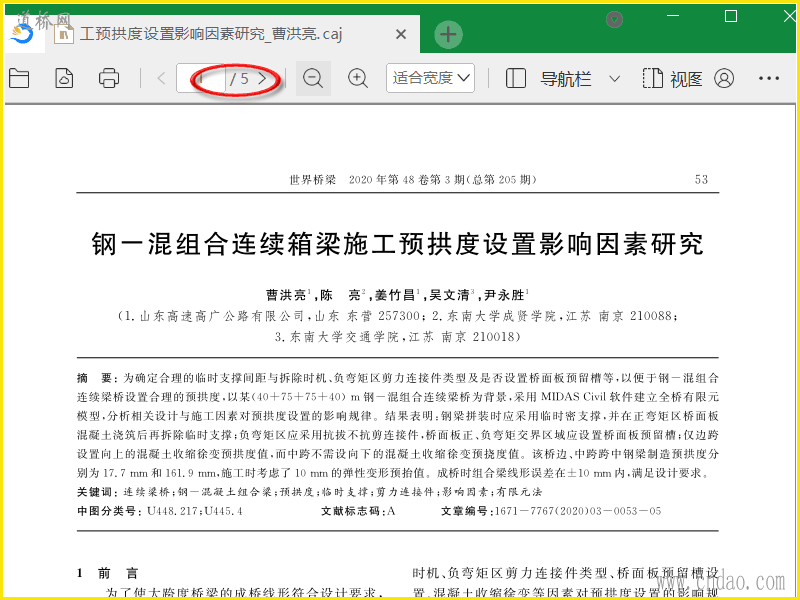Click the affiliation 东南大学交通学院 line

click(397, 337)
